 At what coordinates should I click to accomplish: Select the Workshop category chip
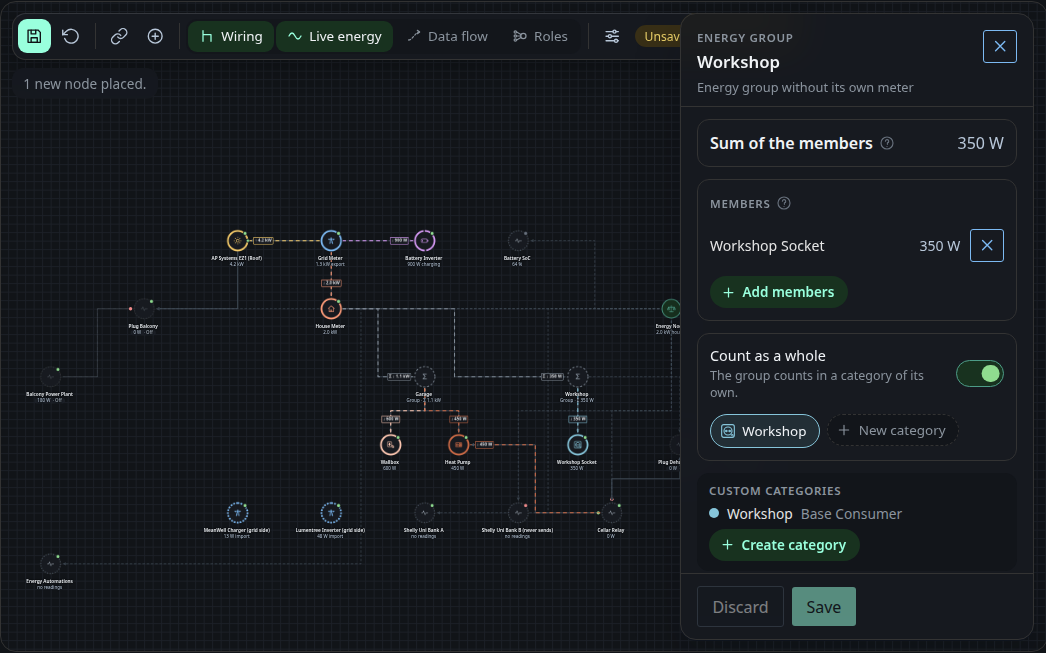764,431
